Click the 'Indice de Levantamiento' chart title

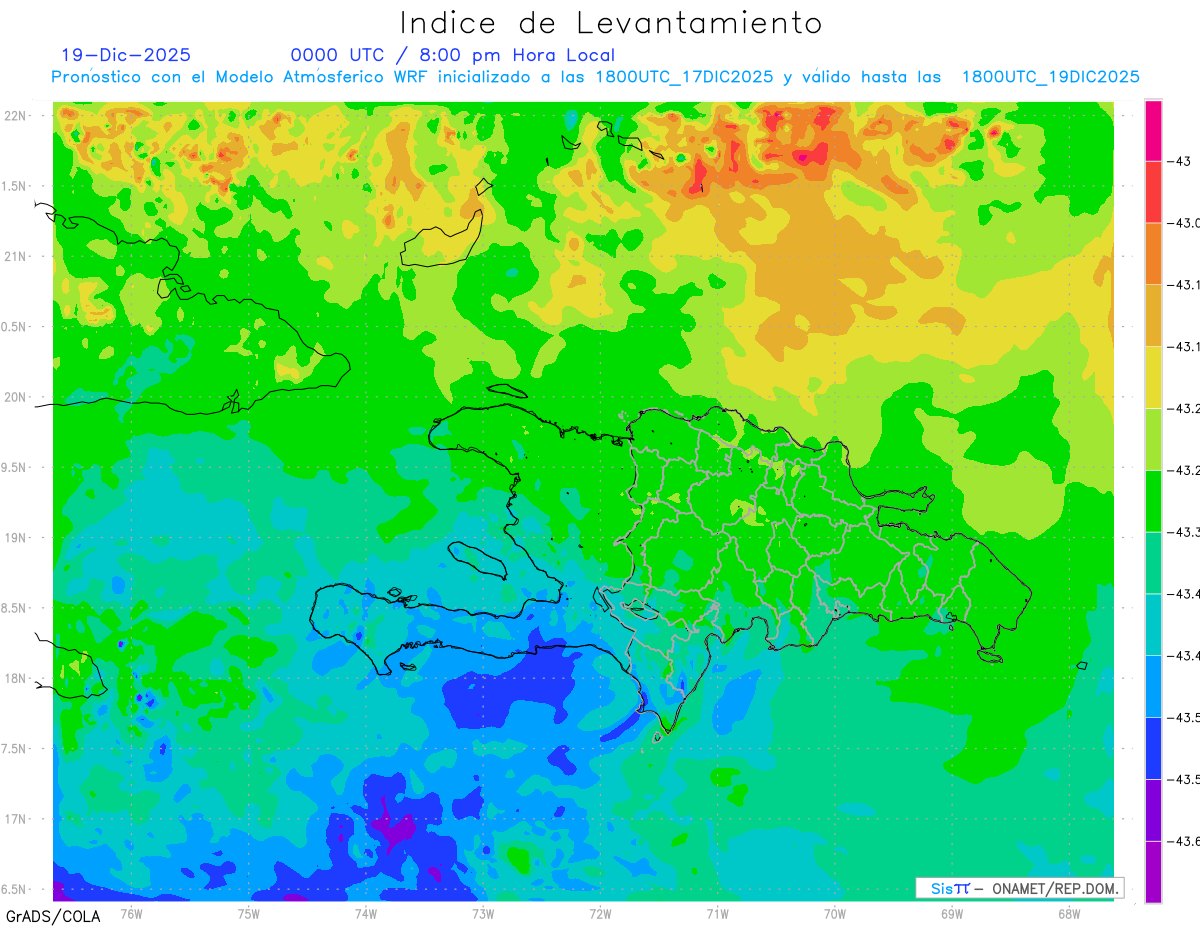(x=610, y=22)
